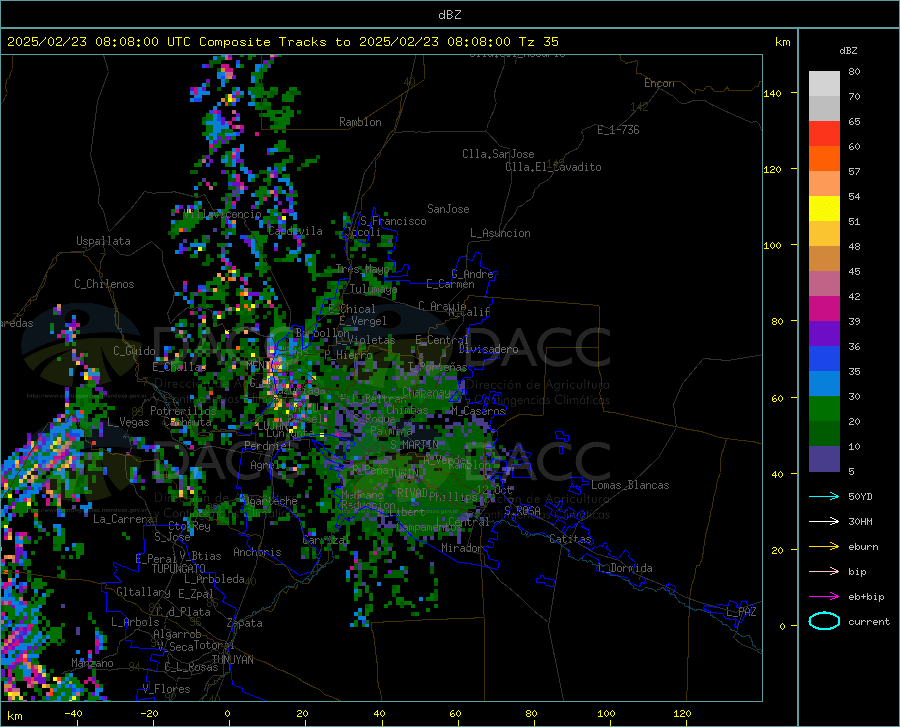This screenshot has width=900, height=727.
Task: Select the yellow 51 dBZ color swatch
Action: (824, 209)
